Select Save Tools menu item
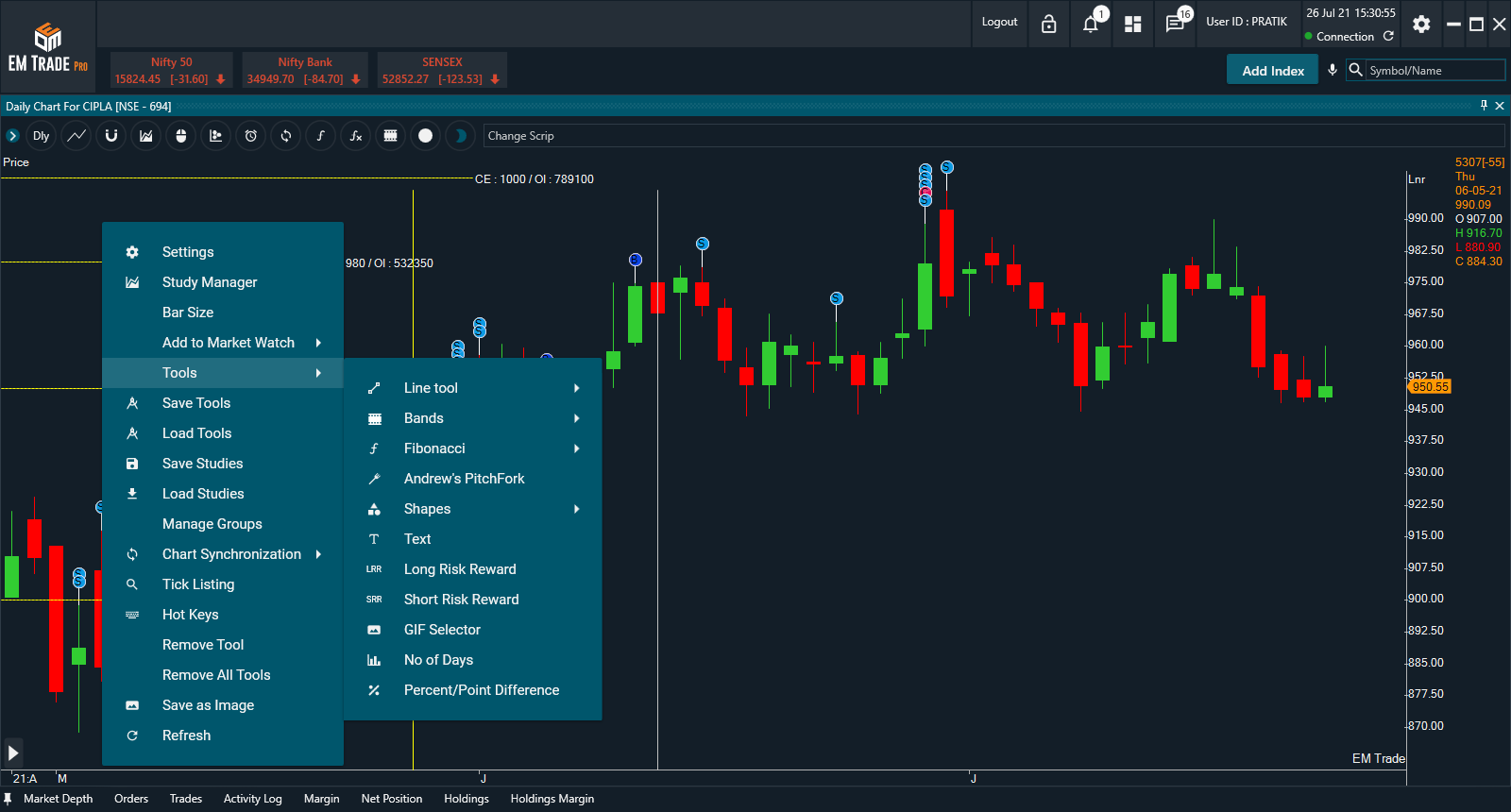Image resolution: width=1511 pixels, height=812 pixels. (x=223, y=403)
